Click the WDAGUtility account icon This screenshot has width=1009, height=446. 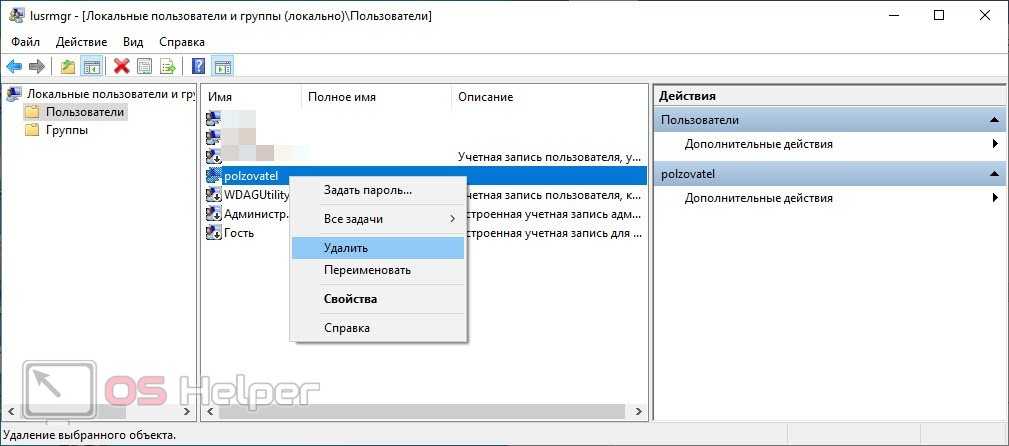click(214, 195)
